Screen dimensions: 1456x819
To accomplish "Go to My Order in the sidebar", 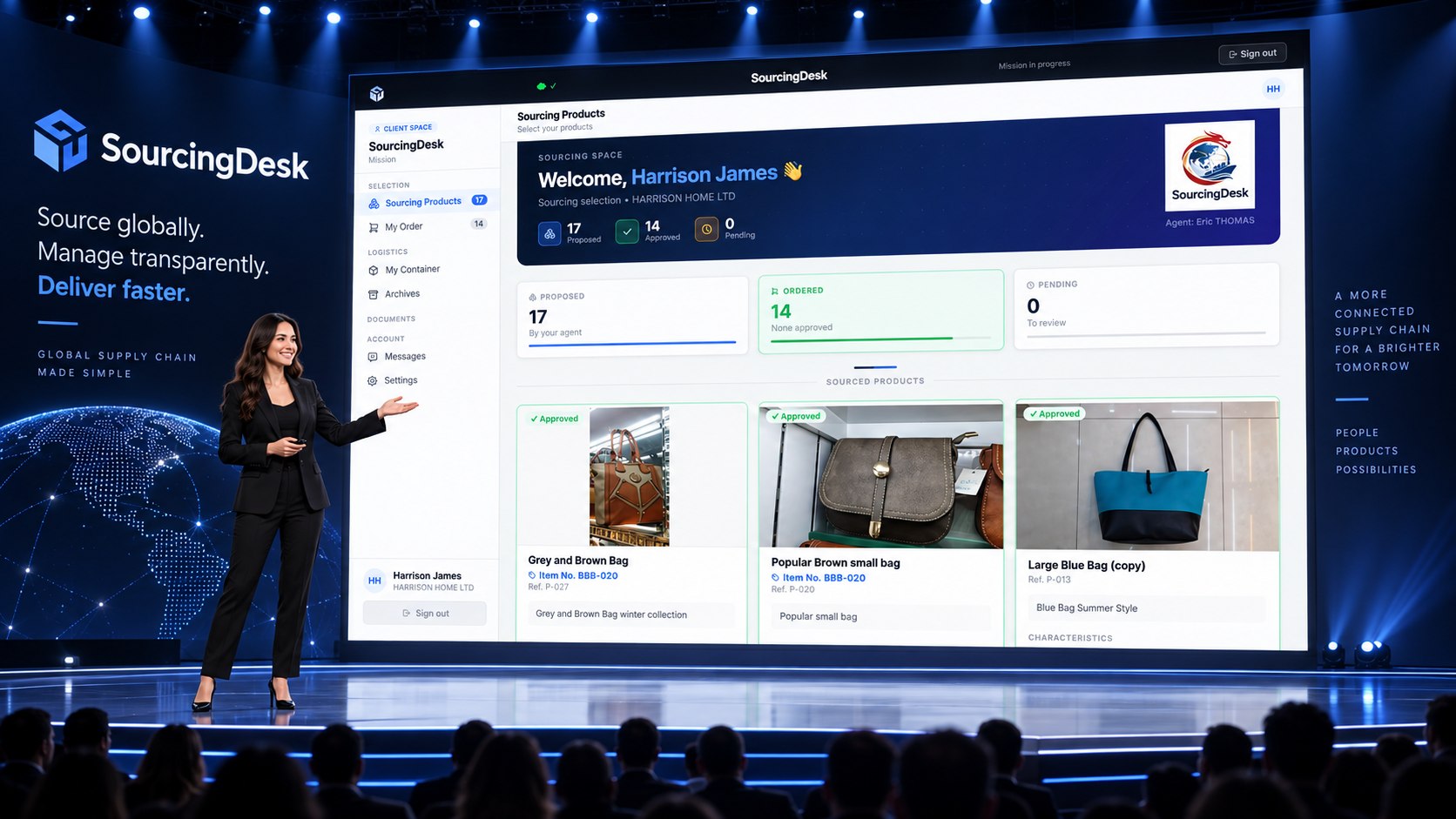I will 427,226.
